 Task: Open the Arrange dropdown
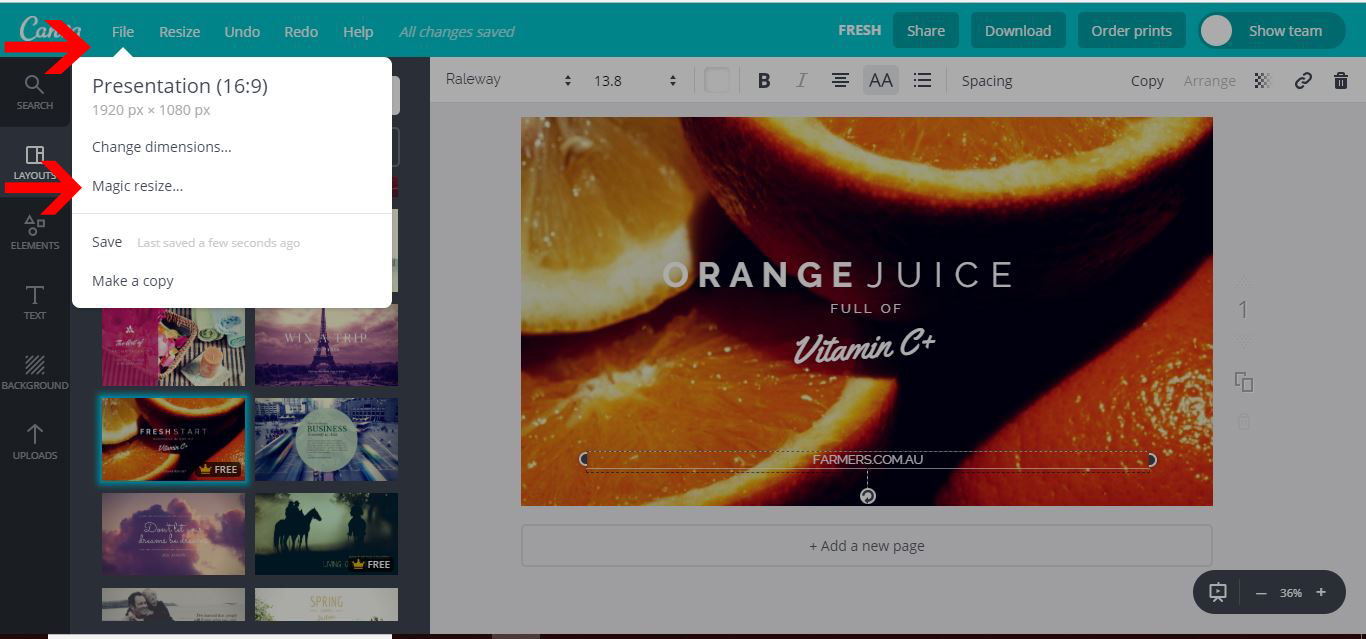click(x=1210, y=80)
